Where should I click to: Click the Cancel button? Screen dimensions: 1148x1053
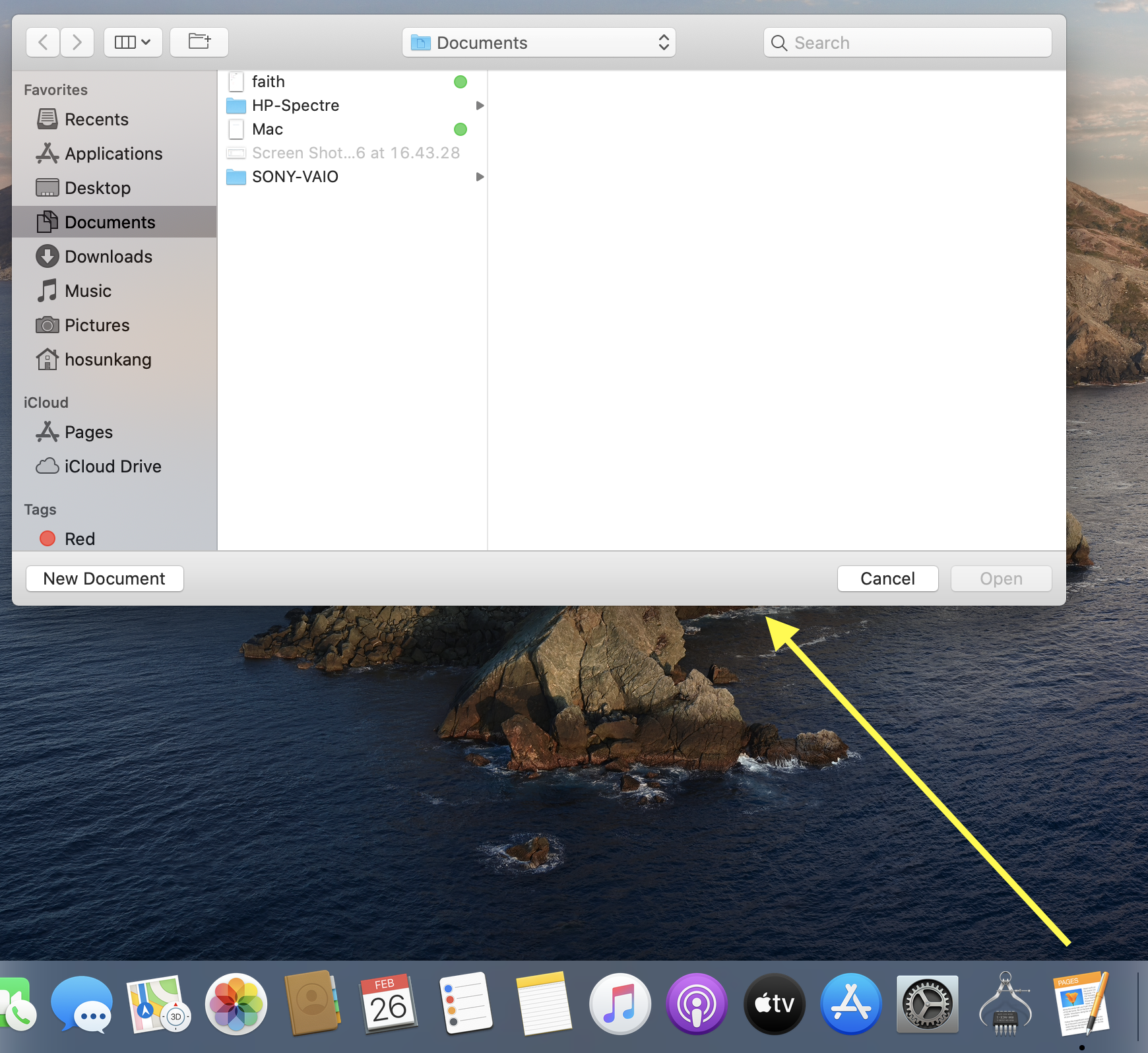click(888, 579)
